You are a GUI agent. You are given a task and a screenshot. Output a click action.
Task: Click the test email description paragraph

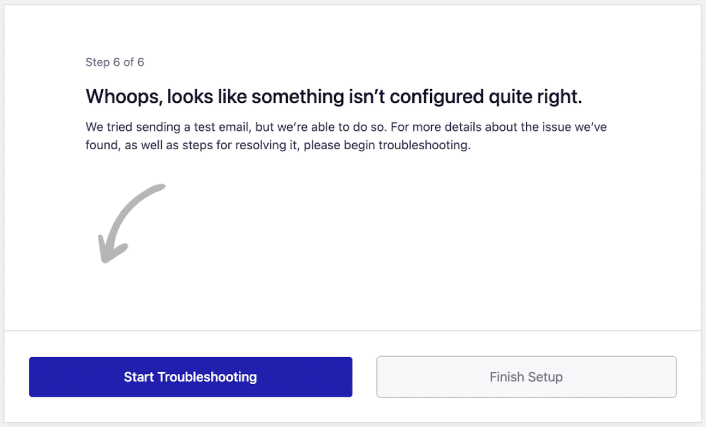(x=346, y=136)
